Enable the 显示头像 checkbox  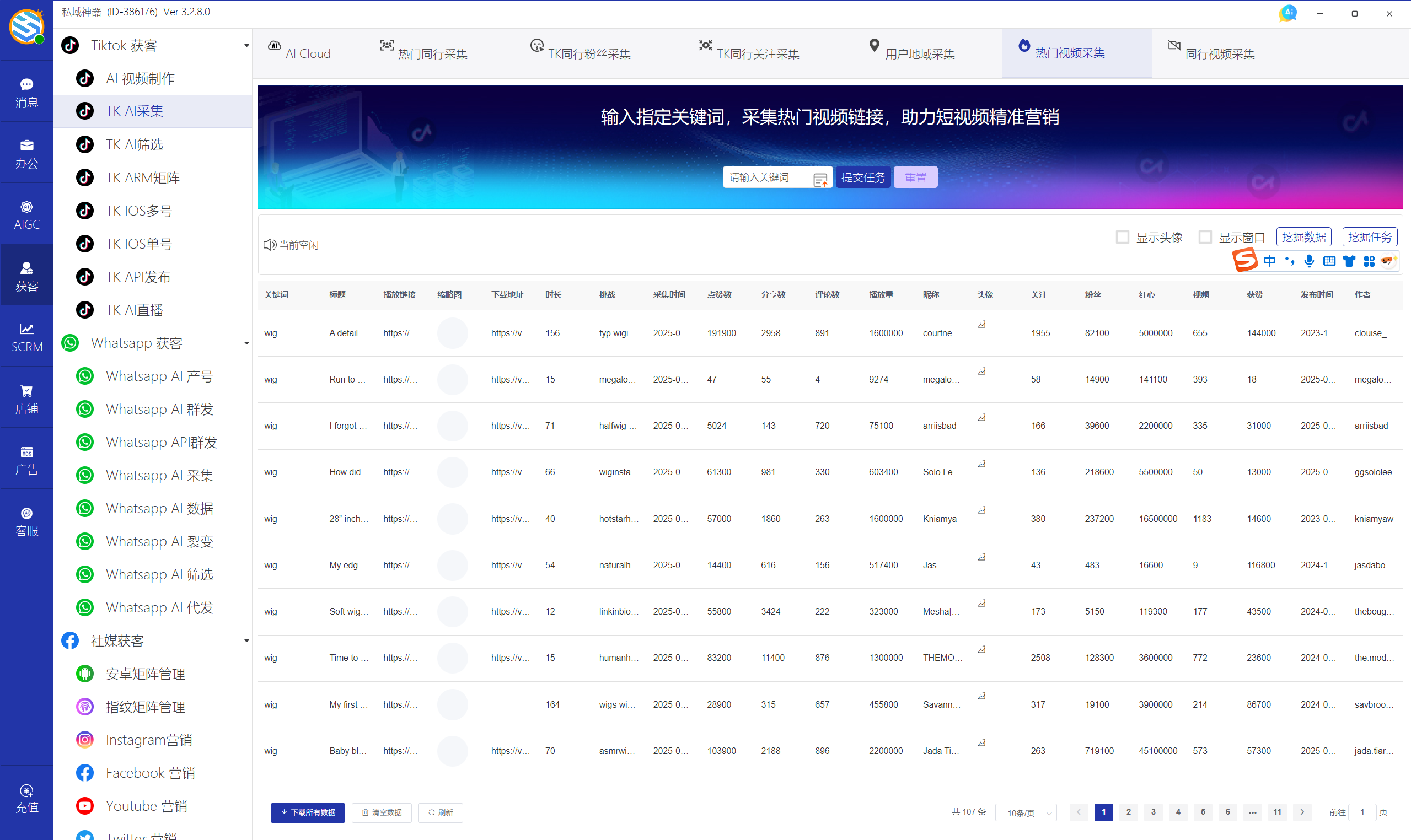click(x=1122, y=237)
